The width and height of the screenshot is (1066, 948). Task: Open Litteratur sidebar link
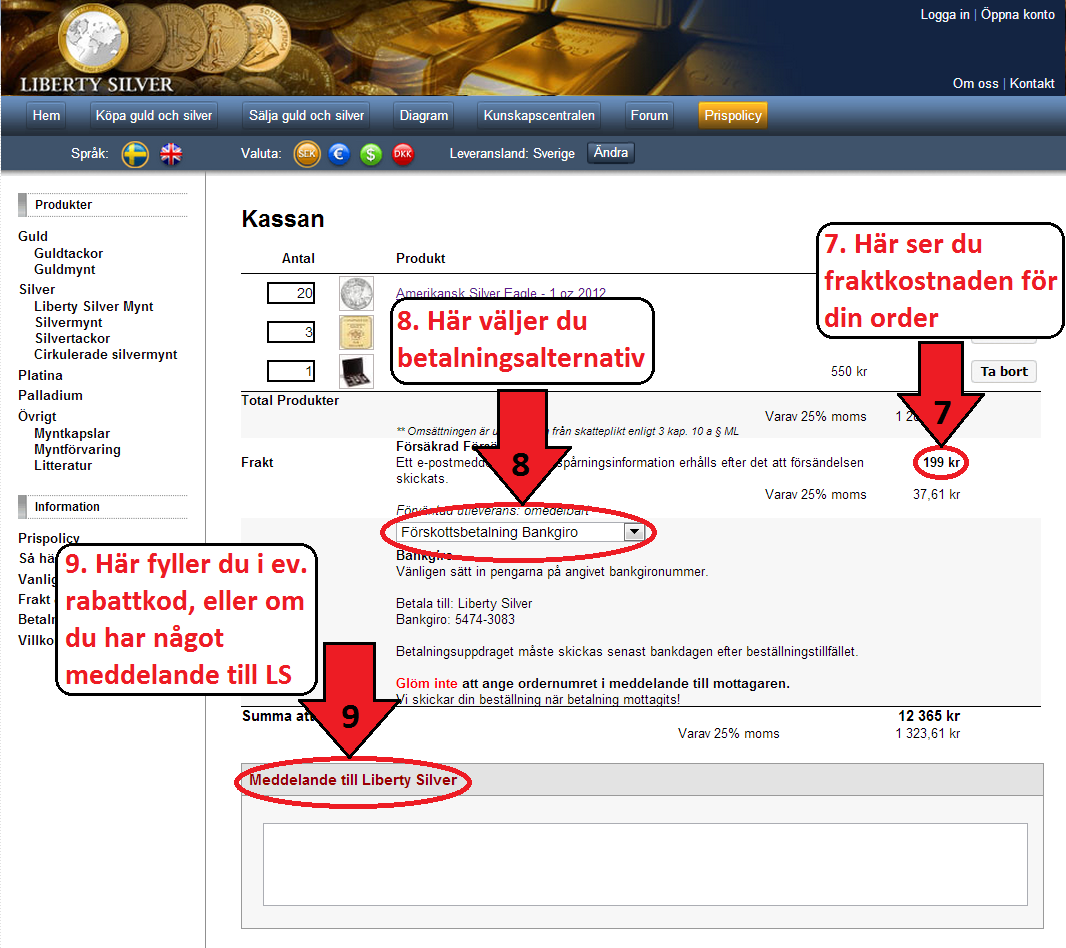(x=63, y=465)
